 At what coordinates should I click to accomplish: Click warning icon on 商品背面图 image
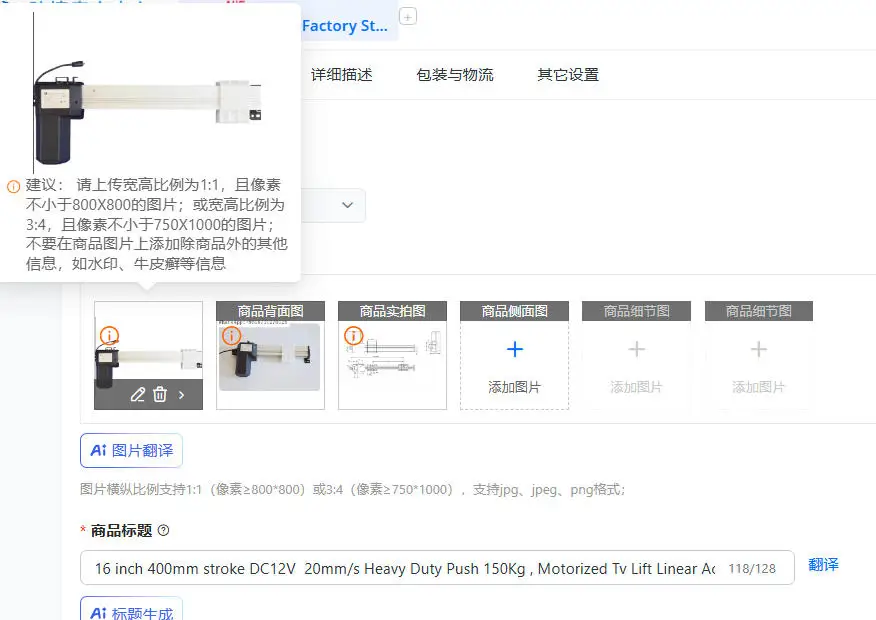[231, 336]
